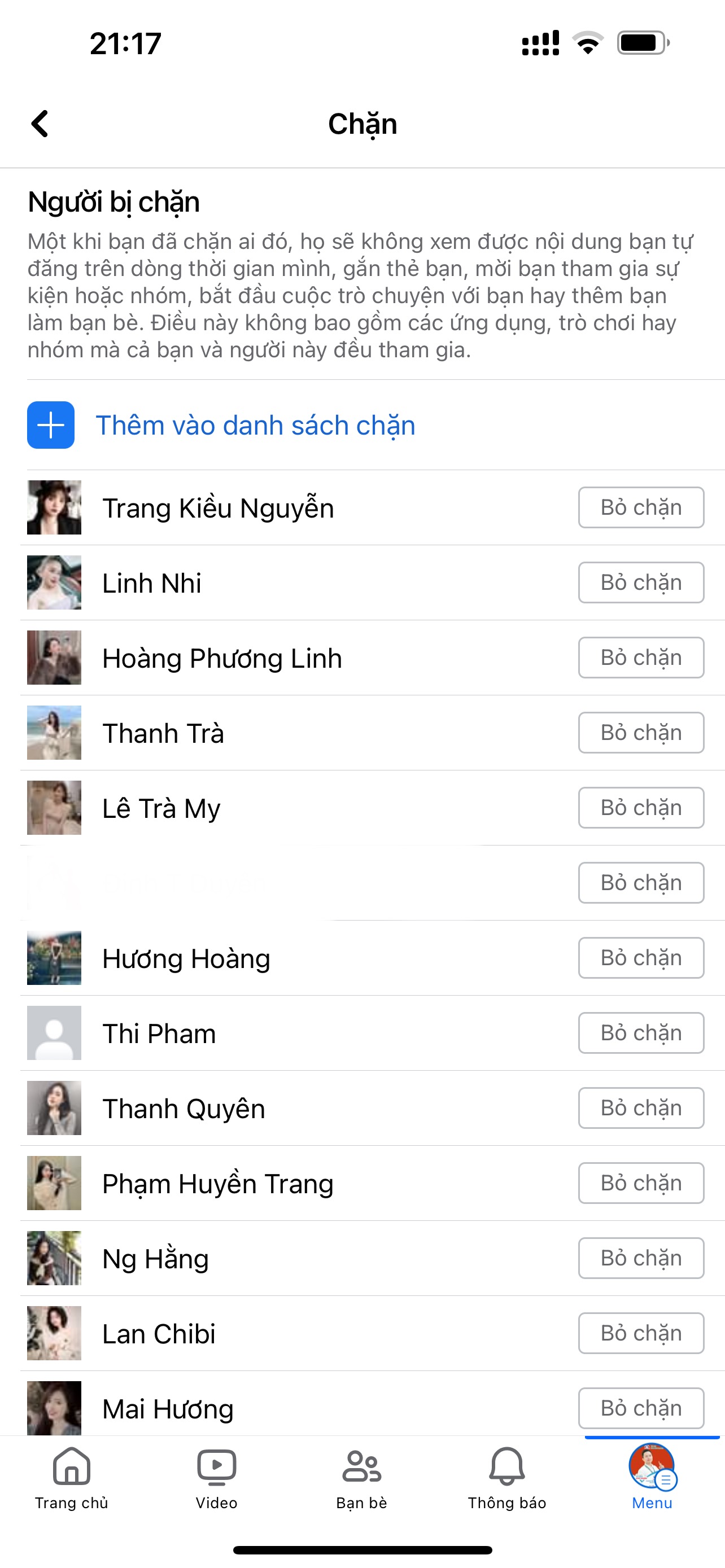Select Ng Hằng's profile thumbnail
The width and height of the screenshot is (725, 1568).
coord(54,1258)
